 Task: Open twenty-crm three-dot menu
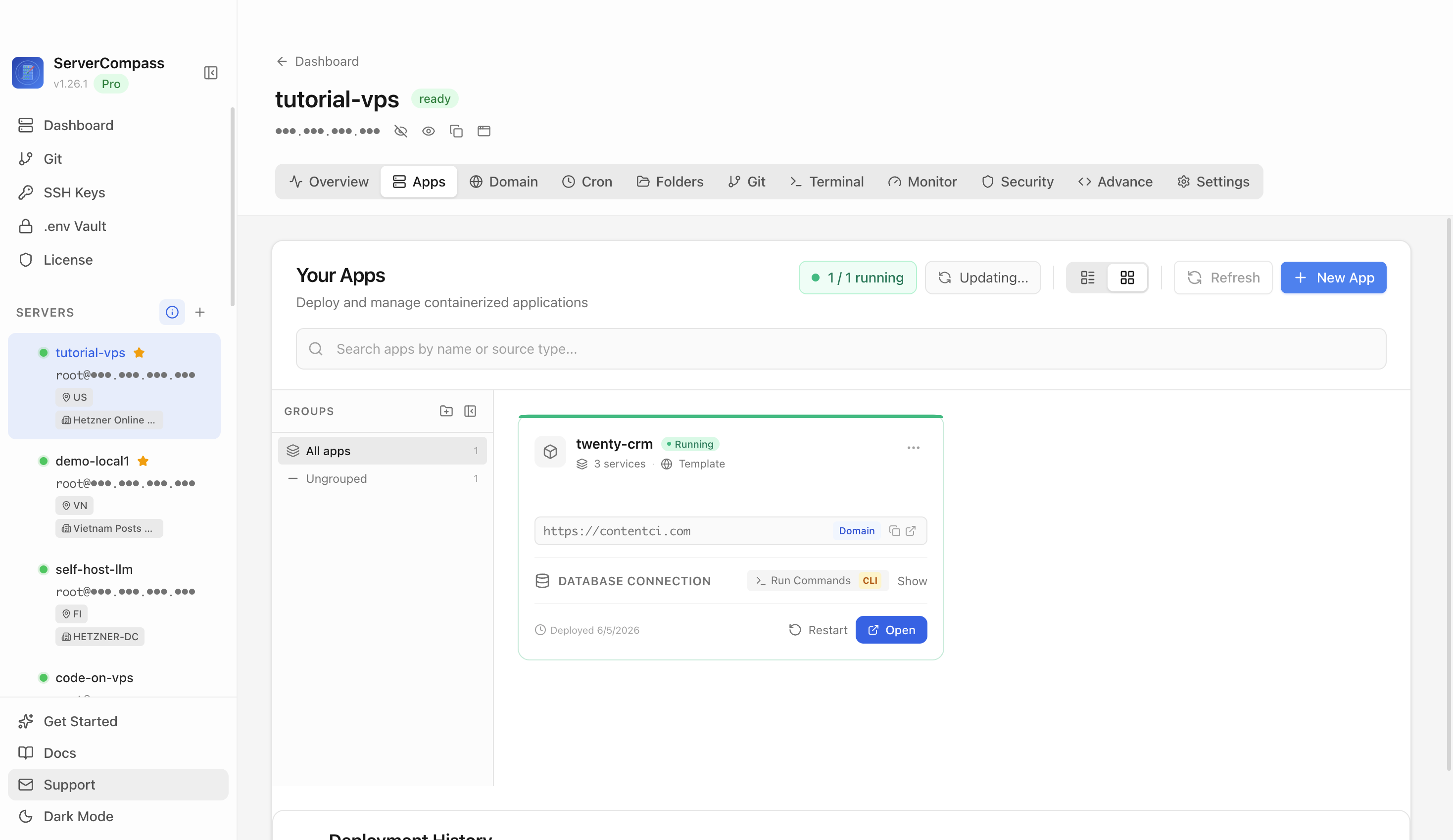point(913,447)
